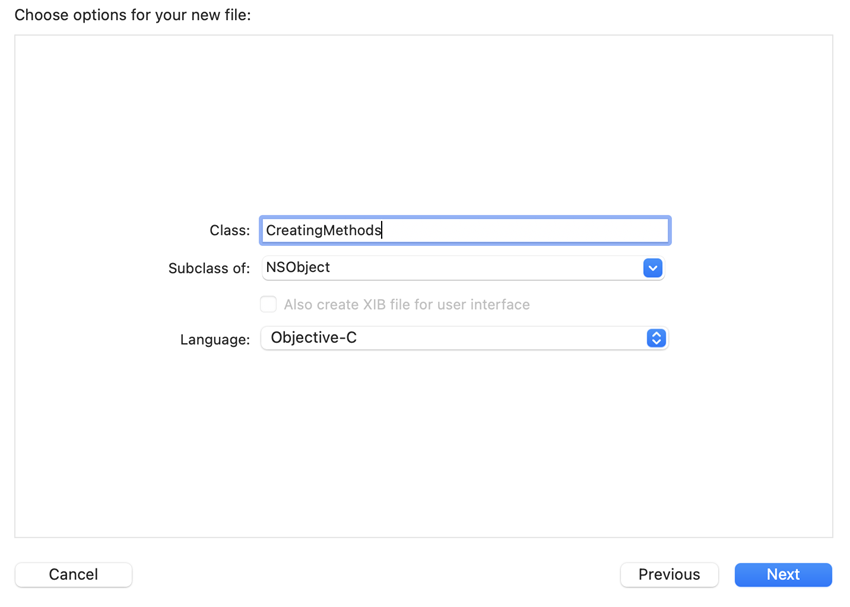The image size is (850, 607).
Task: Click the blue chevron next to NSObject
Action: click(x=653, y=268)
